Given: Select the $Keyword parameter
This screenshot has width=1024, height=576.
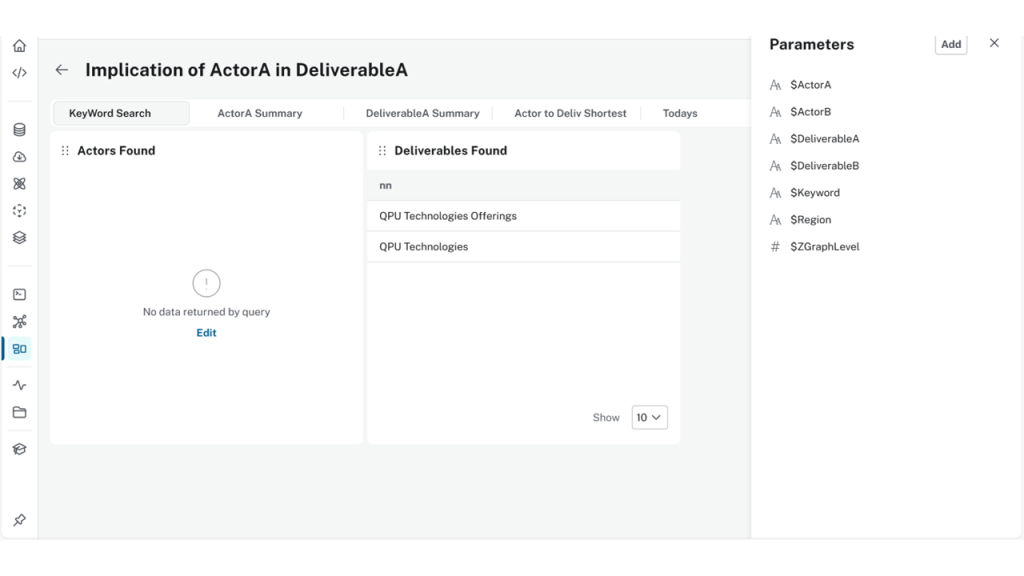Looking at the screenshot, I should pos(814,193).
